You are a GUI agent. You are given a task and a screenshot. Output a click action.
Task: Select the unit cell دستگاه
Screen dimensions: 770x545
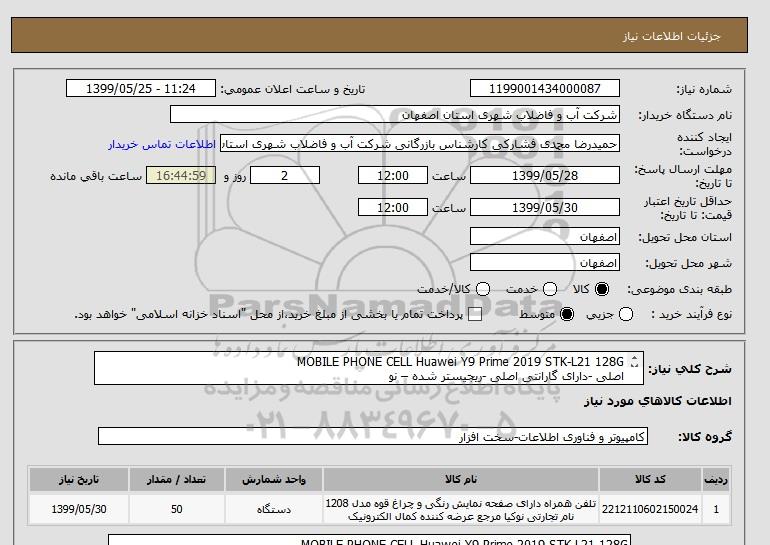point(274,509)
